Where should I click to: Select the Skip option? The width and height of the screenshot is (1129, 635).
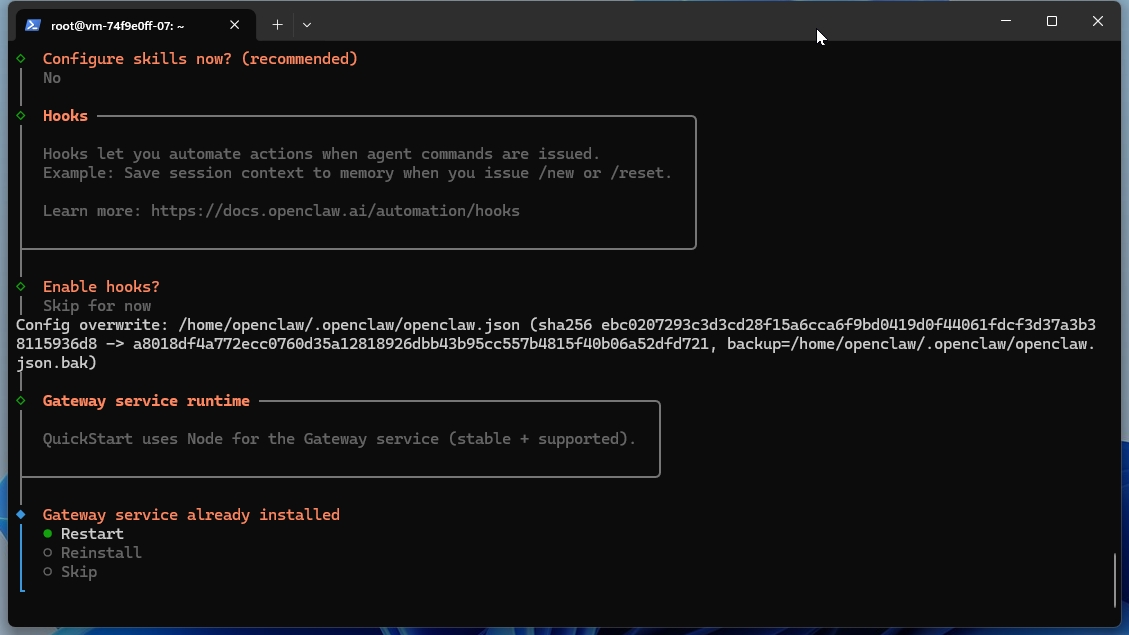79,571
